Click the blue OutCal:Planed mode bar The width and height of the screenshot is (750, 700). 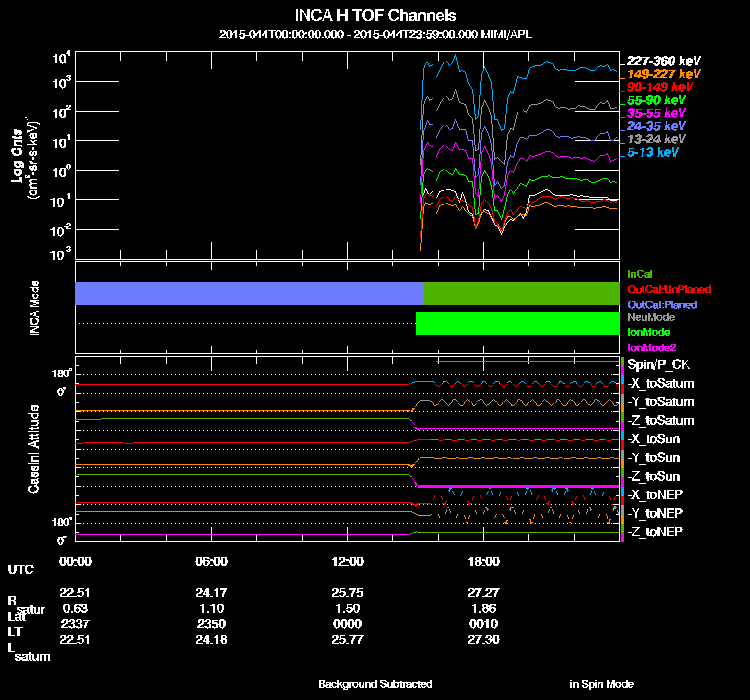pyautogui.click(x=249, y=293)
